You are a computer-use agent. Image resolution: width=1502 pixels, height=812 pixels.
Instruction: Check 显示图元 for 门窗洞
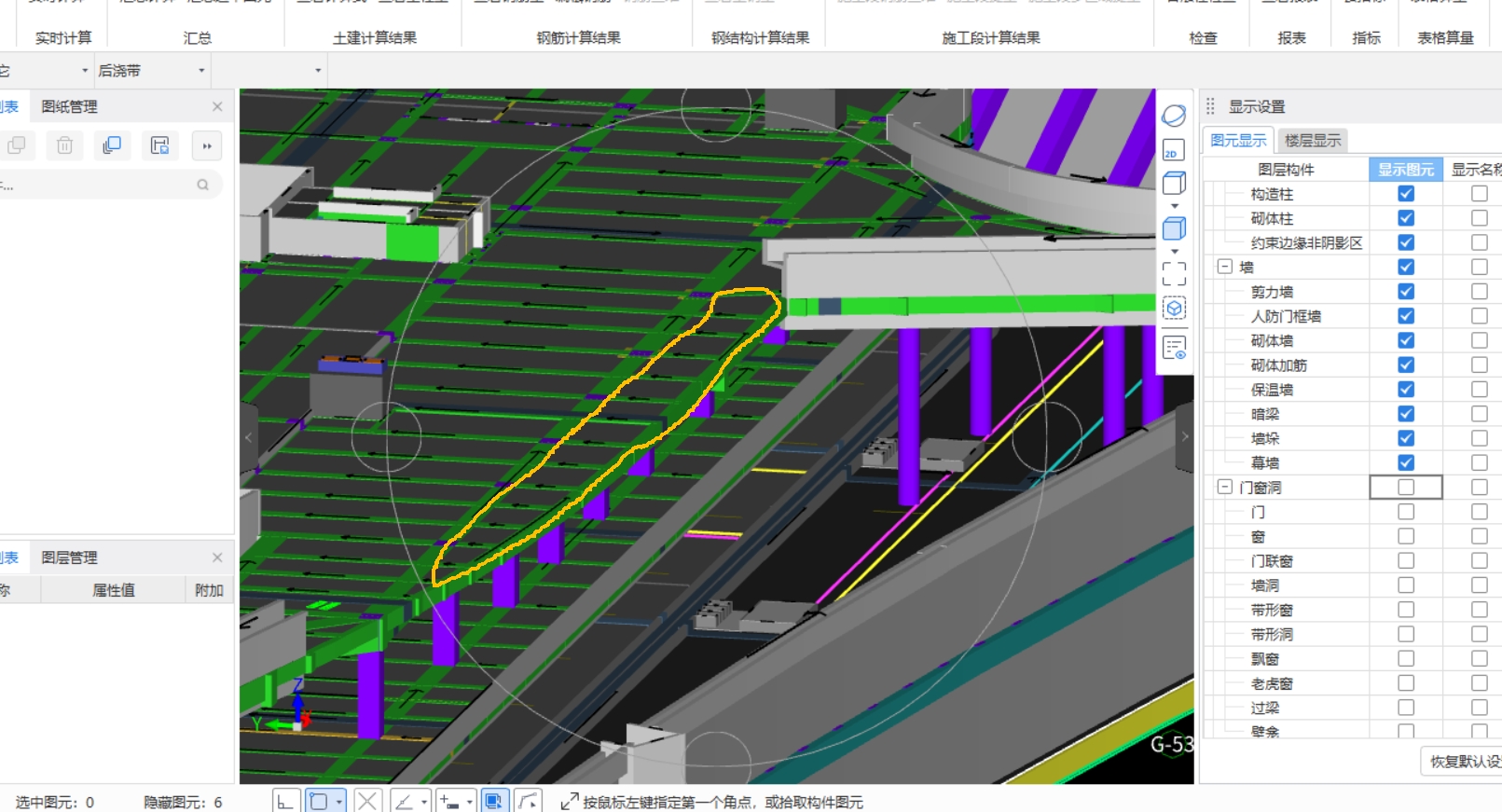1406,488
